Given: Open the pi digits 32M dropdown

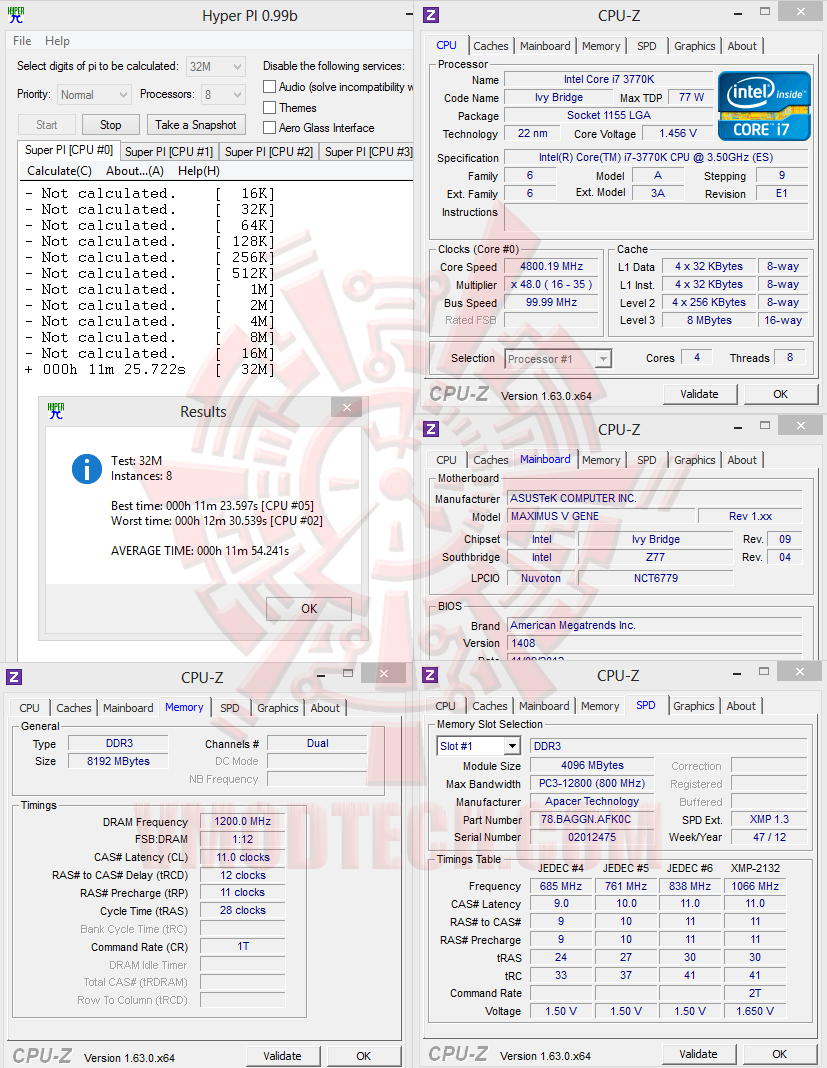Looking at the screenshot, I should click(x=215, y=67).
